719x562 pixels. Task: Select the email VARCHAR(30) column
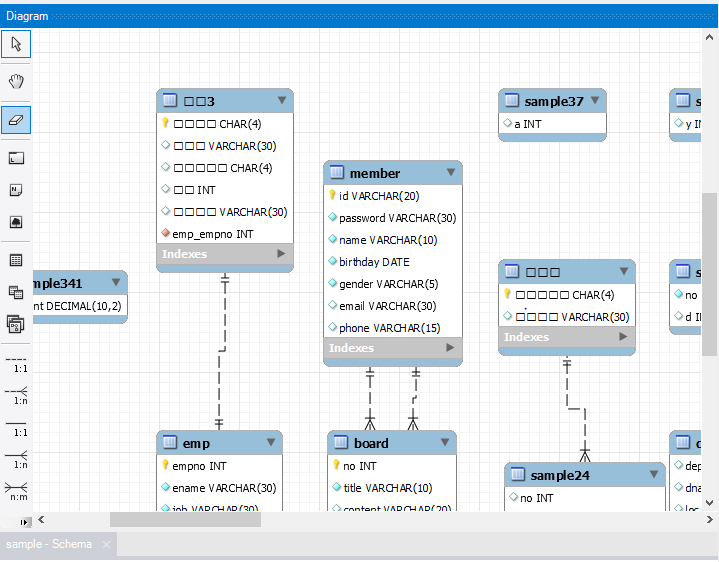[393, 306]
